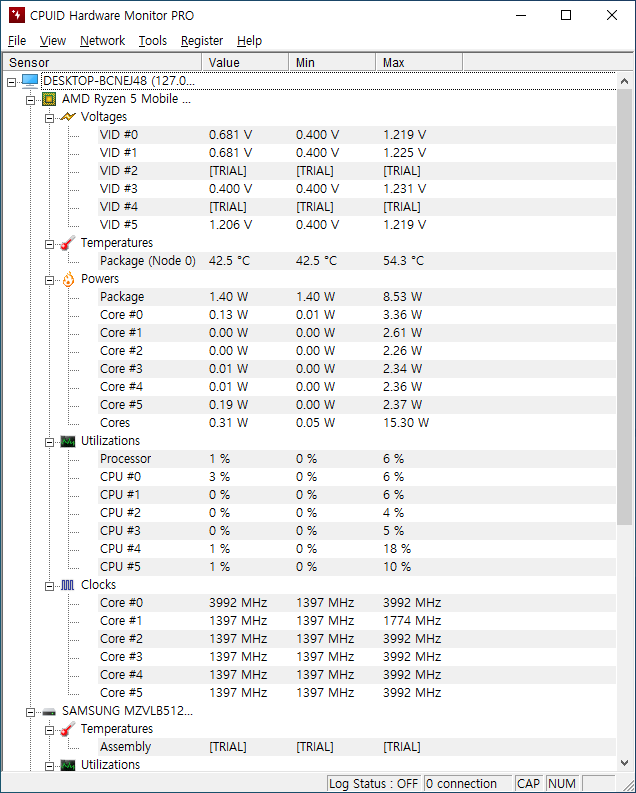Click the CPU Temperatures thermometer icon
636x793 pixels.
pyautogui.click(x=68, y=243)
